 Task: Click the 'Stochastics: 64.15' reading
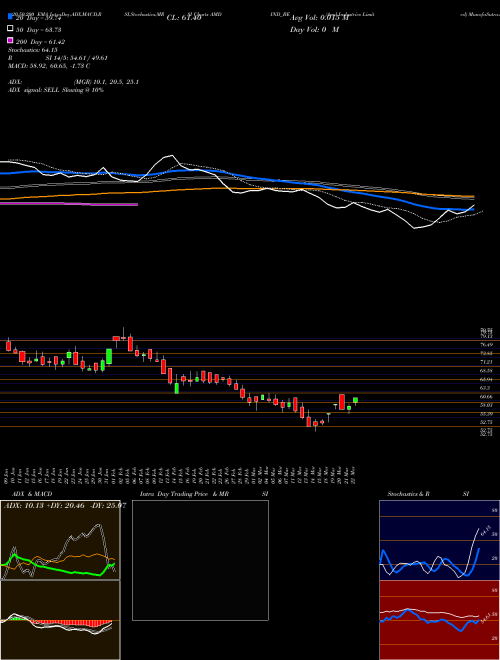(x=32, y=50)
